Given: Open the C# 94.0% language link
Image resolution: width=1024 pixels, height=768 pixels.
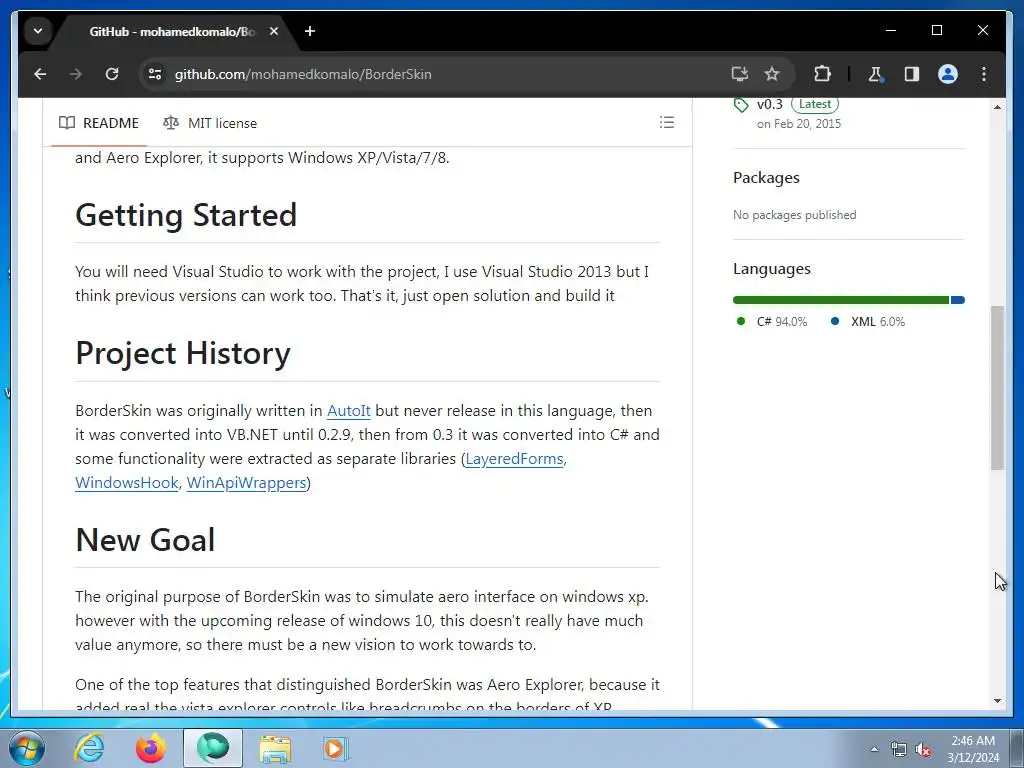Looking at the screenshot, I should click(x=771, y=321).
